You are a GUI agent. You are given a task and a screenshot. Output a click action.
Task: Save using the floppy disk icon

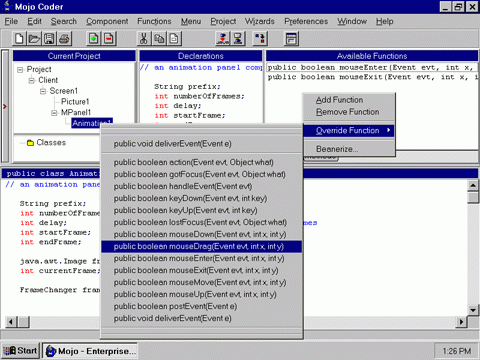49,39
